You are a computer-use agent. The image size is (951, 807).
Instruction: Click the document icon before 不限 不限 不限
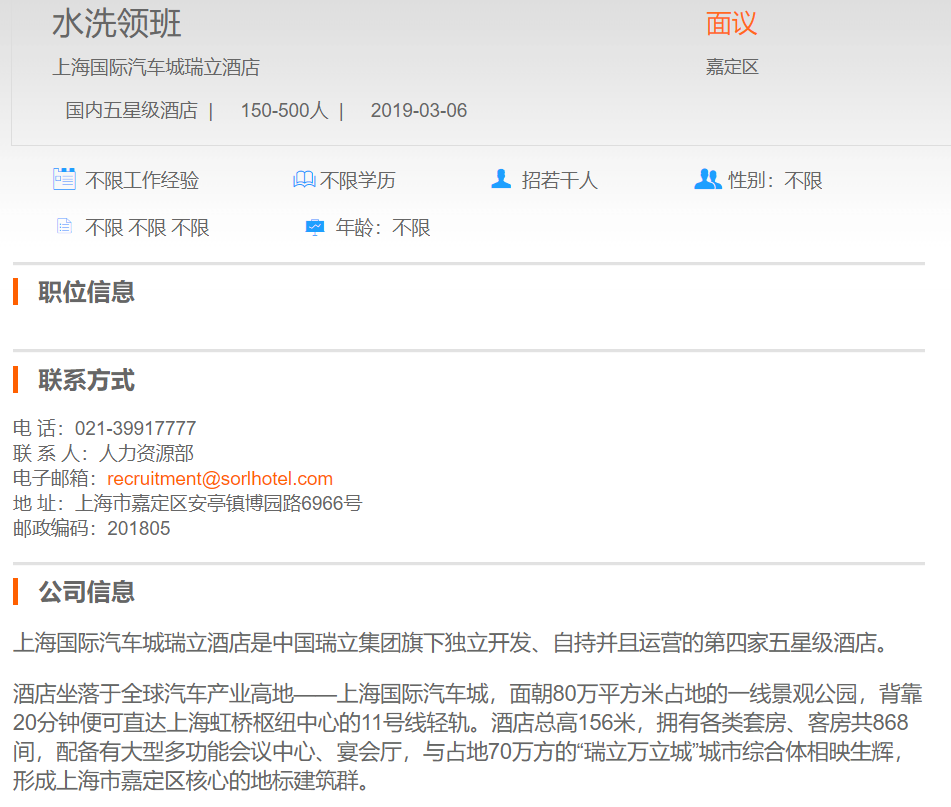(64, 227)
